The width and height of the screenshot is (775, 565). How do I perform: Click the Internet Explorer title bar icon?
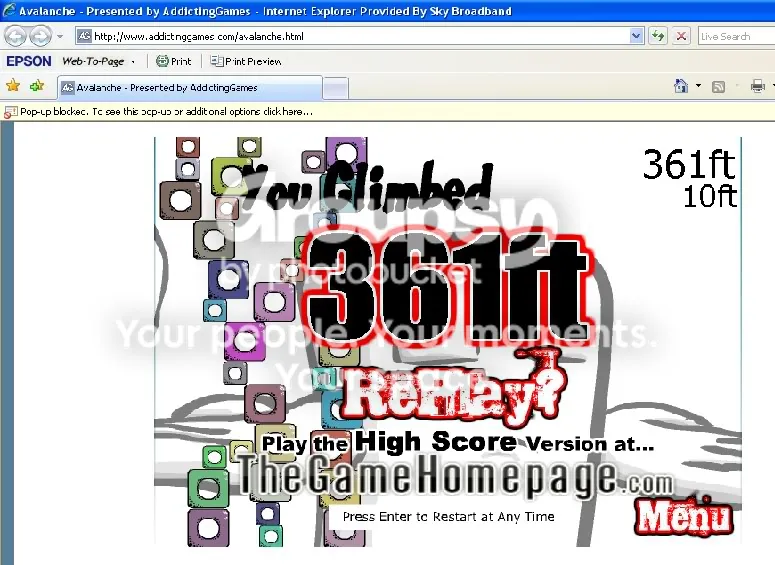pyautogui.click(x=8, y=10)
